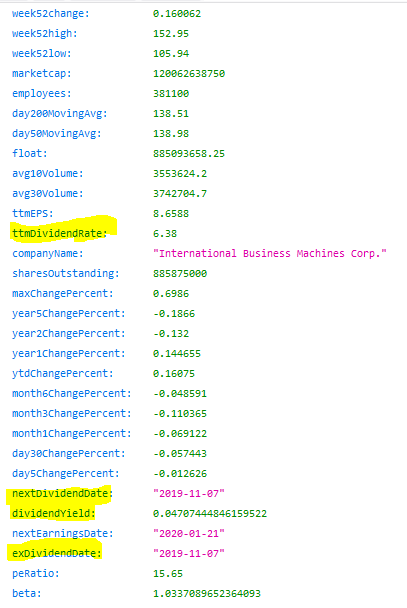The height and width of the screenshot is (608, 407).
Task: Click the International Business Machines Corp. string
Action: click(270, 253)
